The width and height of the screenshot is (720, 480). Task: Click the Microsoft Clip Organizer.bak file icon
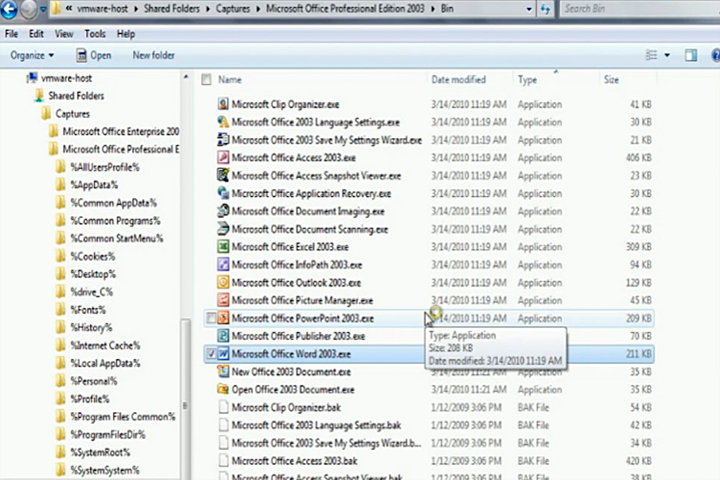(223, 407)
